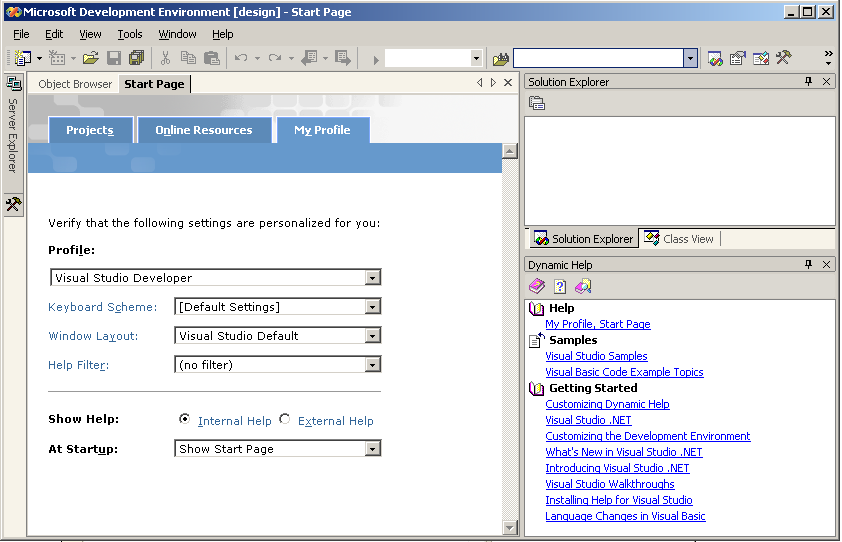Switch to the Online Resources tab

tap(204, 130)
